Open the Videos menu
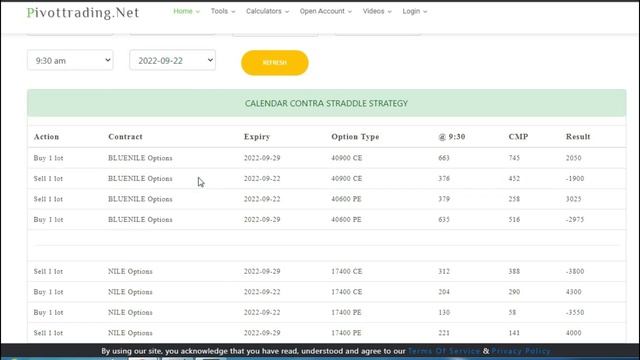The width and height of the screenshot is (640, 360). [377, 11]
